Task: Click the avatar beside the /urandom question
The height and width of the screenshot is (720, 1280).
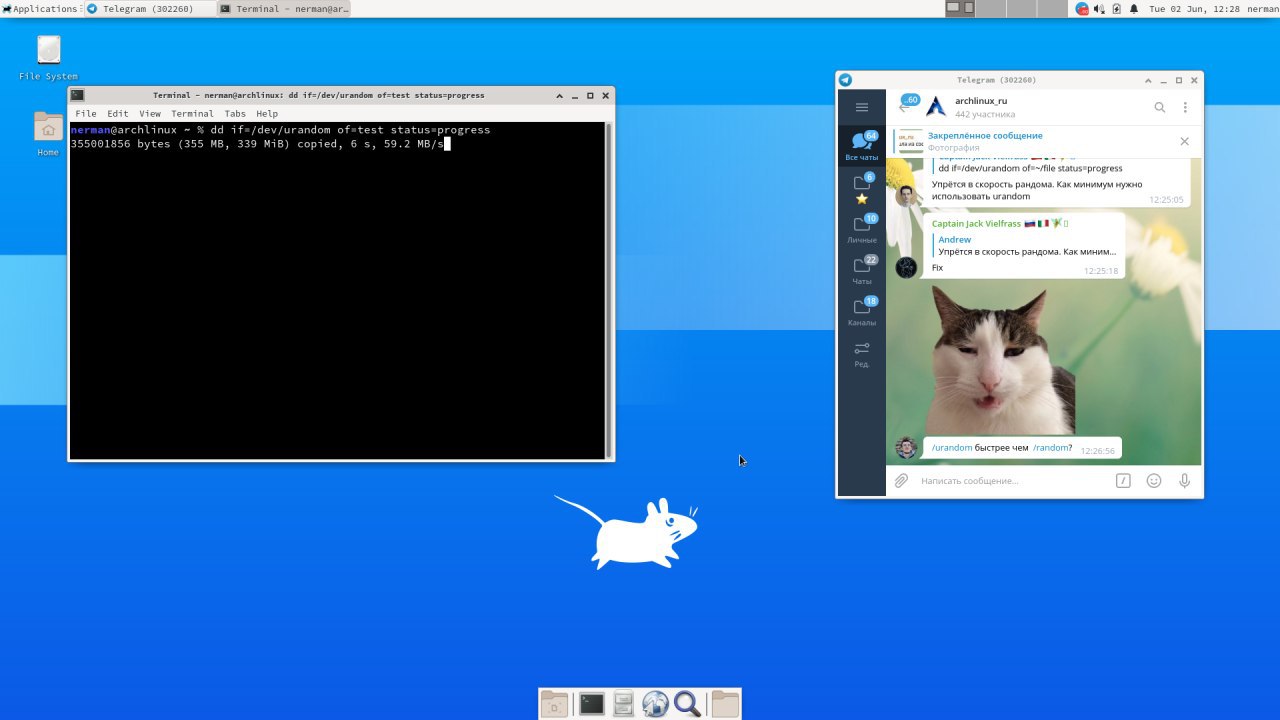Action: click(907, 447)
